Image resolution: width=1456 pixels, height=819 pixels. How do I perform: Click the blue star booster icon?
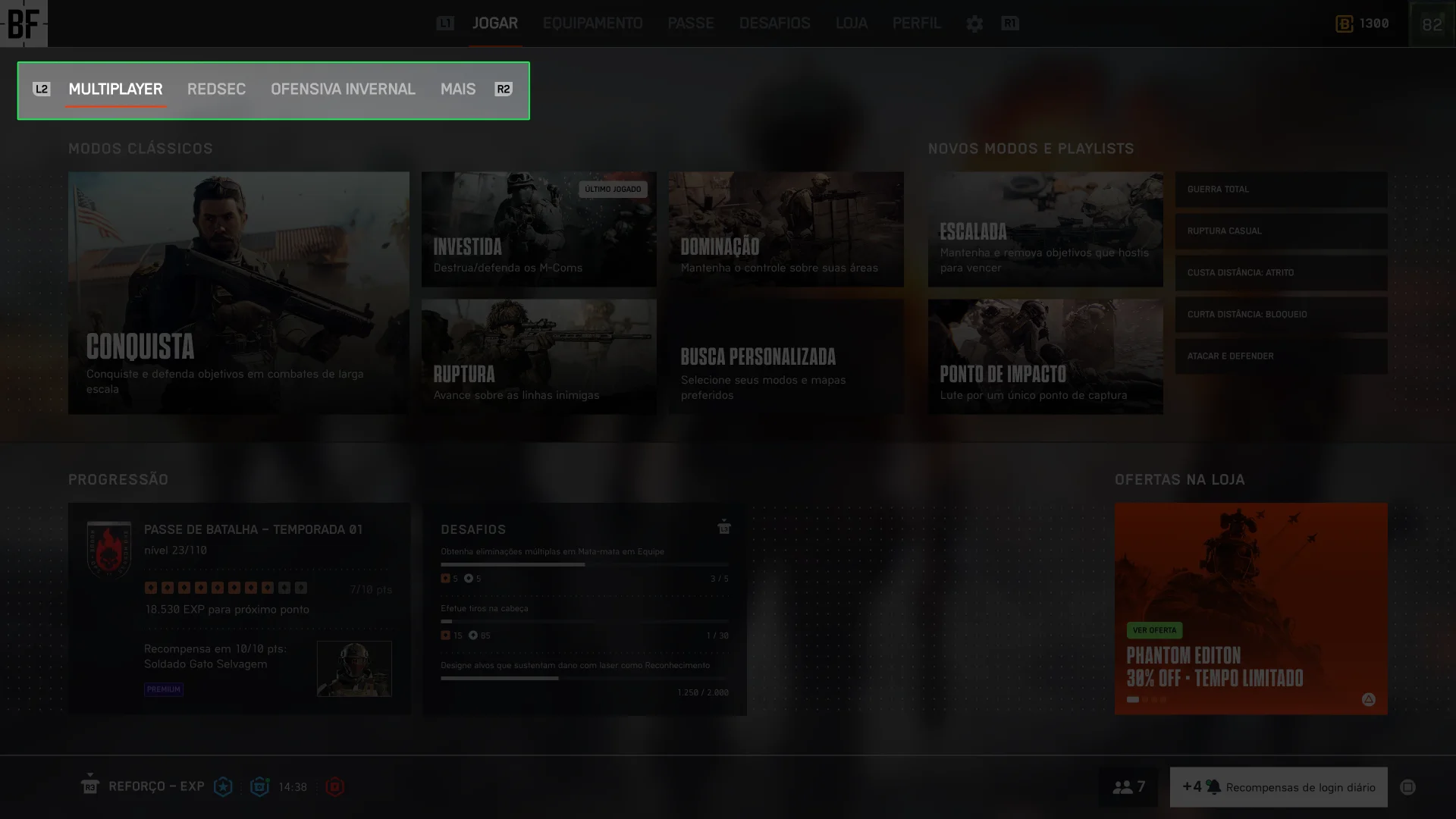[x=223, y=787]
